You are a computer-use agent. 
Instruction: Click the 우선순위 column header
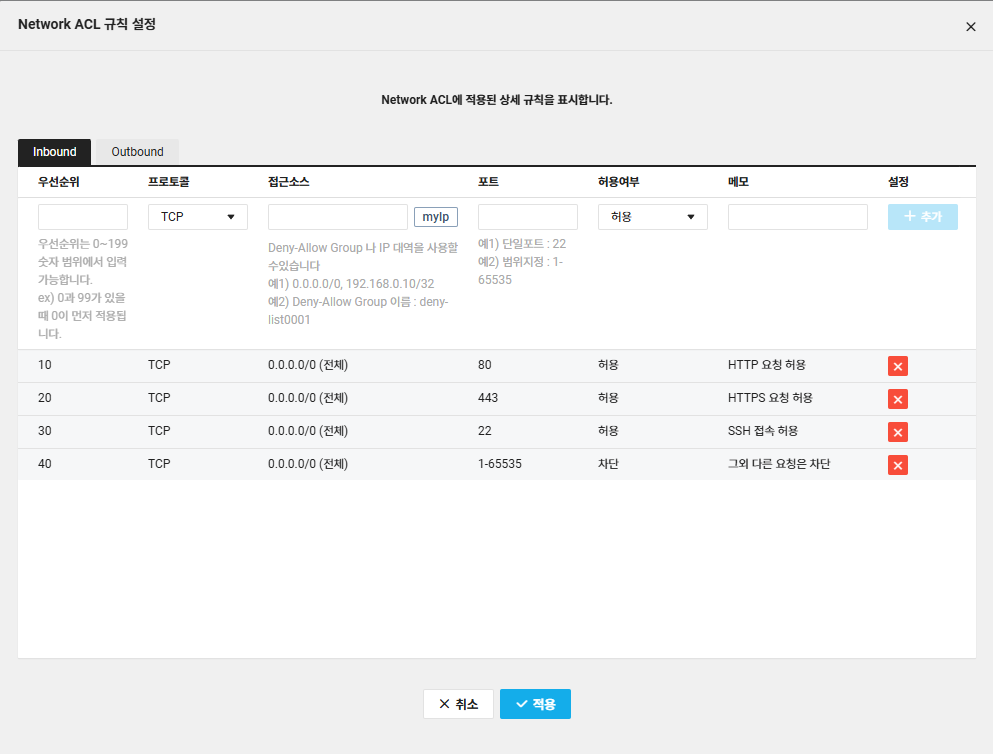click(x=58, y=182)
